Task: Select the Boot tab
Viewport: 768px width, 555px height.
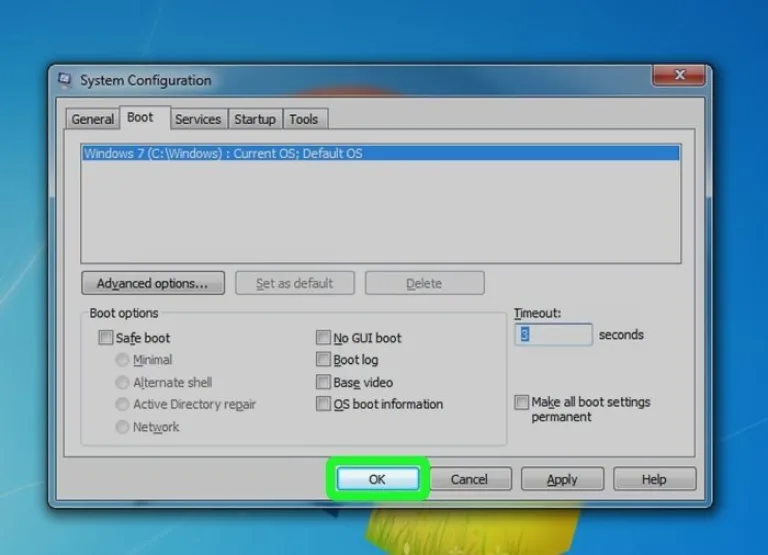Action: (140, 118)
